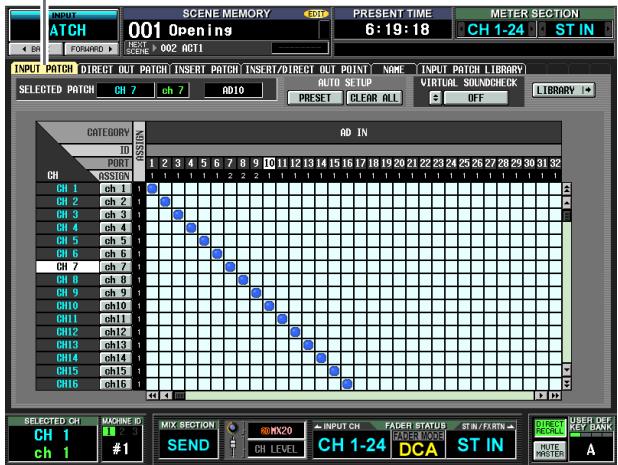The width and height of the screenshot is (618, 465).
Task: Click the ch16 name button
Action: coord(115,384)
